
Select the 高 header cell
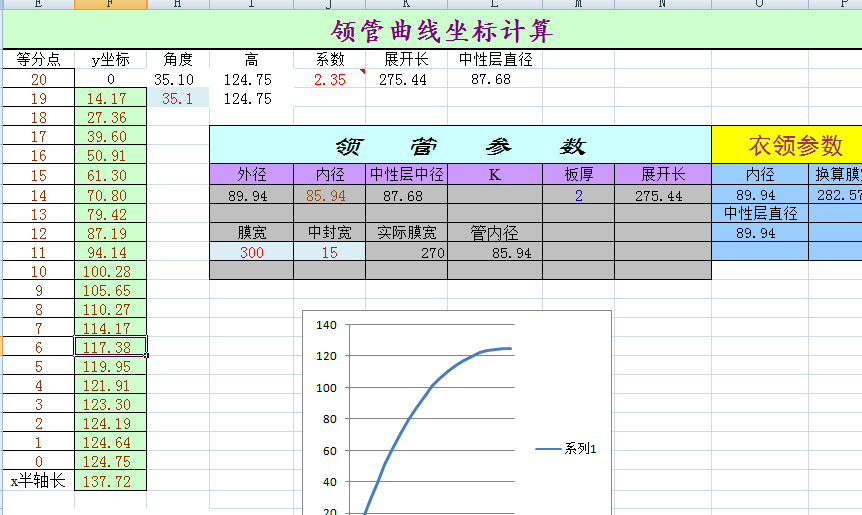tap(251, 59)
